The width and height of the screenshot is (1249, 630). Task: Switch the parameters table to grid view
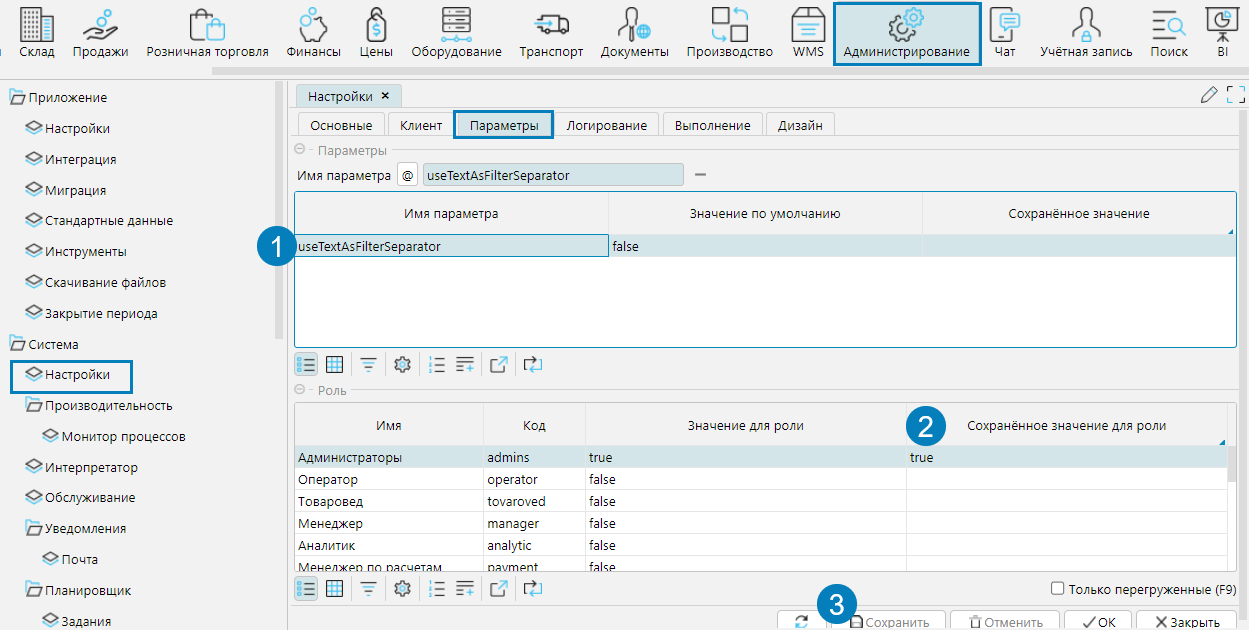pos(335,365)
